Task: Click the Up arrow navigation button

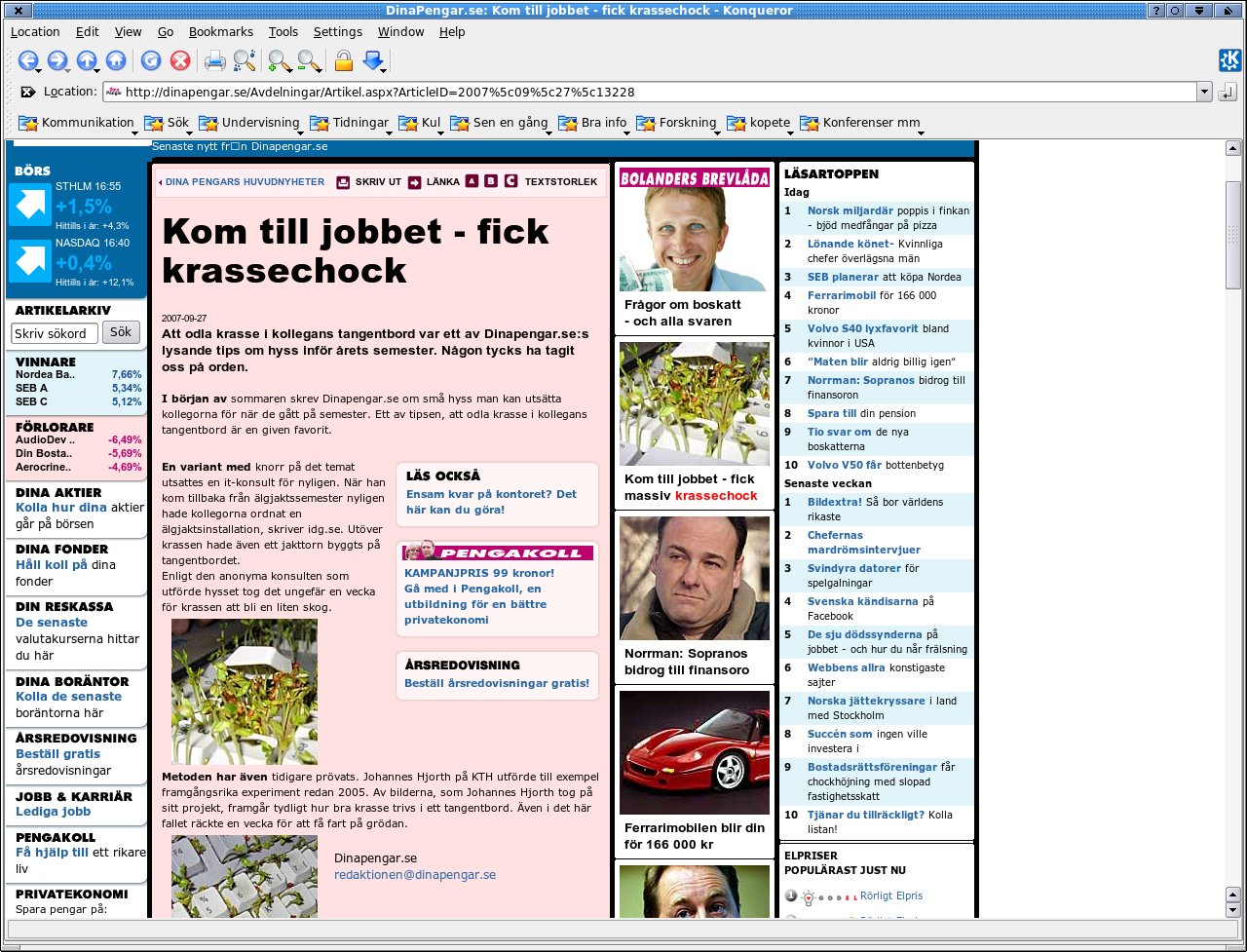Action: coord(87,60)
